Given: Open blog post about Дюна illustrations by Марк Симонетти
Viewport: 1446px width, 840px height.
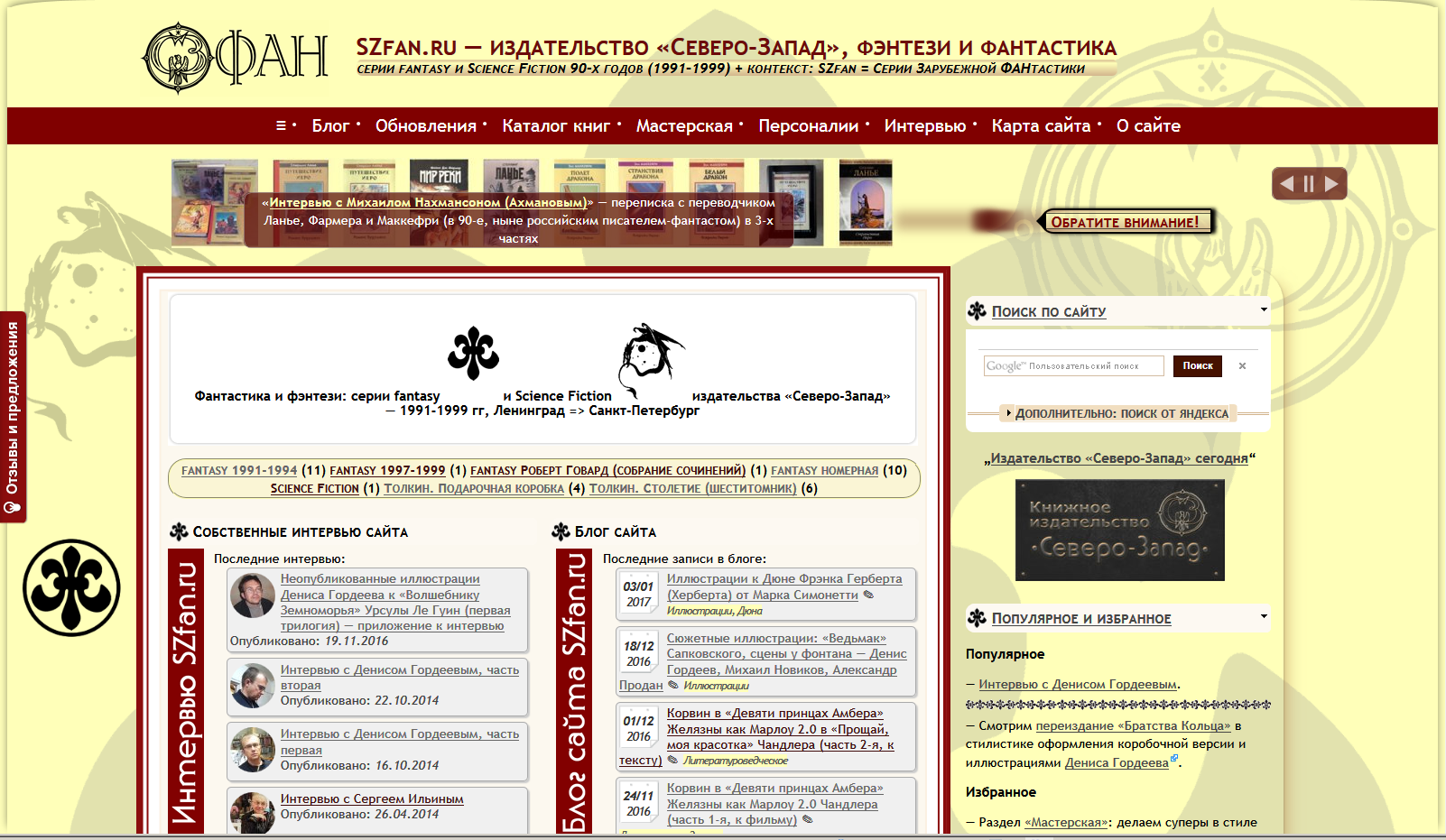Looking at the screenshot, I should point(784,586).
